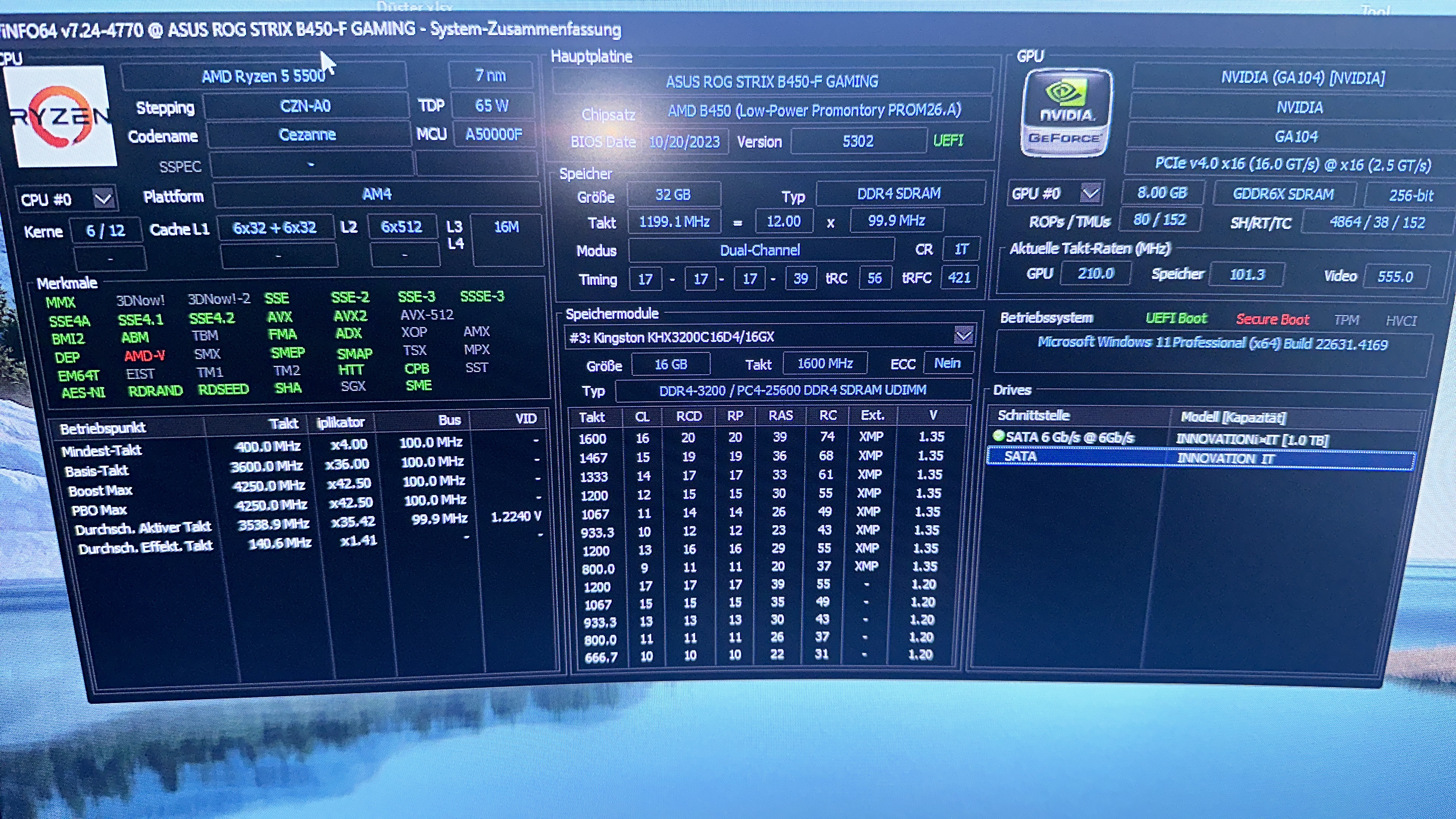Click the UEFI Boot status label
1456x819 pixels.
point(1176,319)
